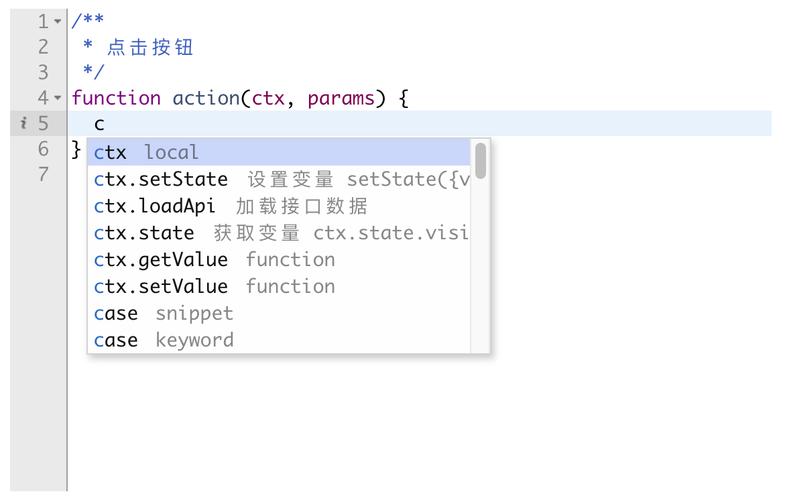Place cursor after the closing brace on line 6
The width and height of the screenshot is (787, 500).
[82, 149]
